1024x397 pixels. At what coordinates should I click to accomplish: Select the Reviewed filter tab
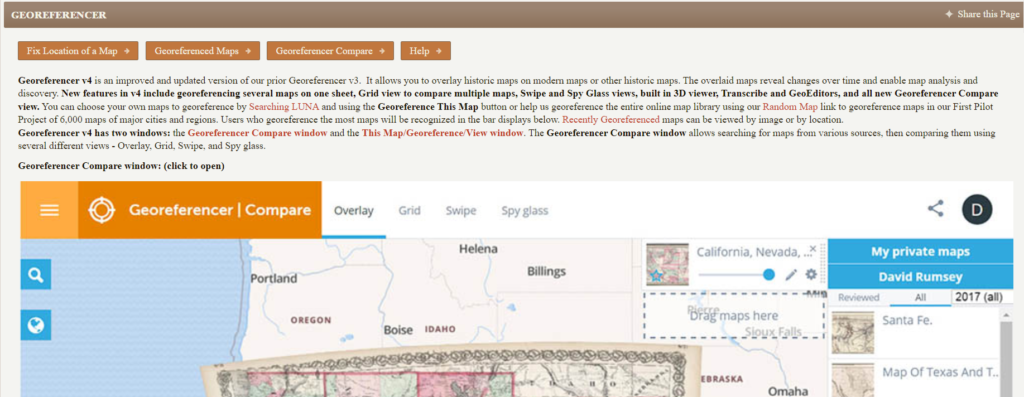pyautogui.click(x=859, y=298)
